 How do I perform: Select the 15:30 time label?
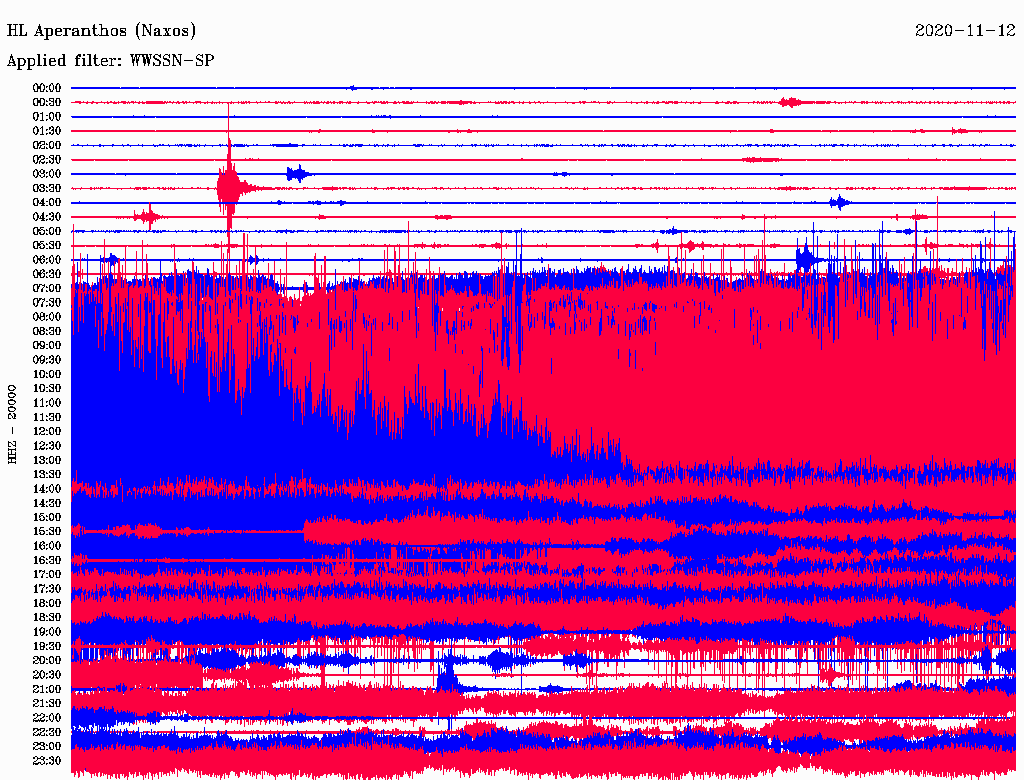[47, 531]
